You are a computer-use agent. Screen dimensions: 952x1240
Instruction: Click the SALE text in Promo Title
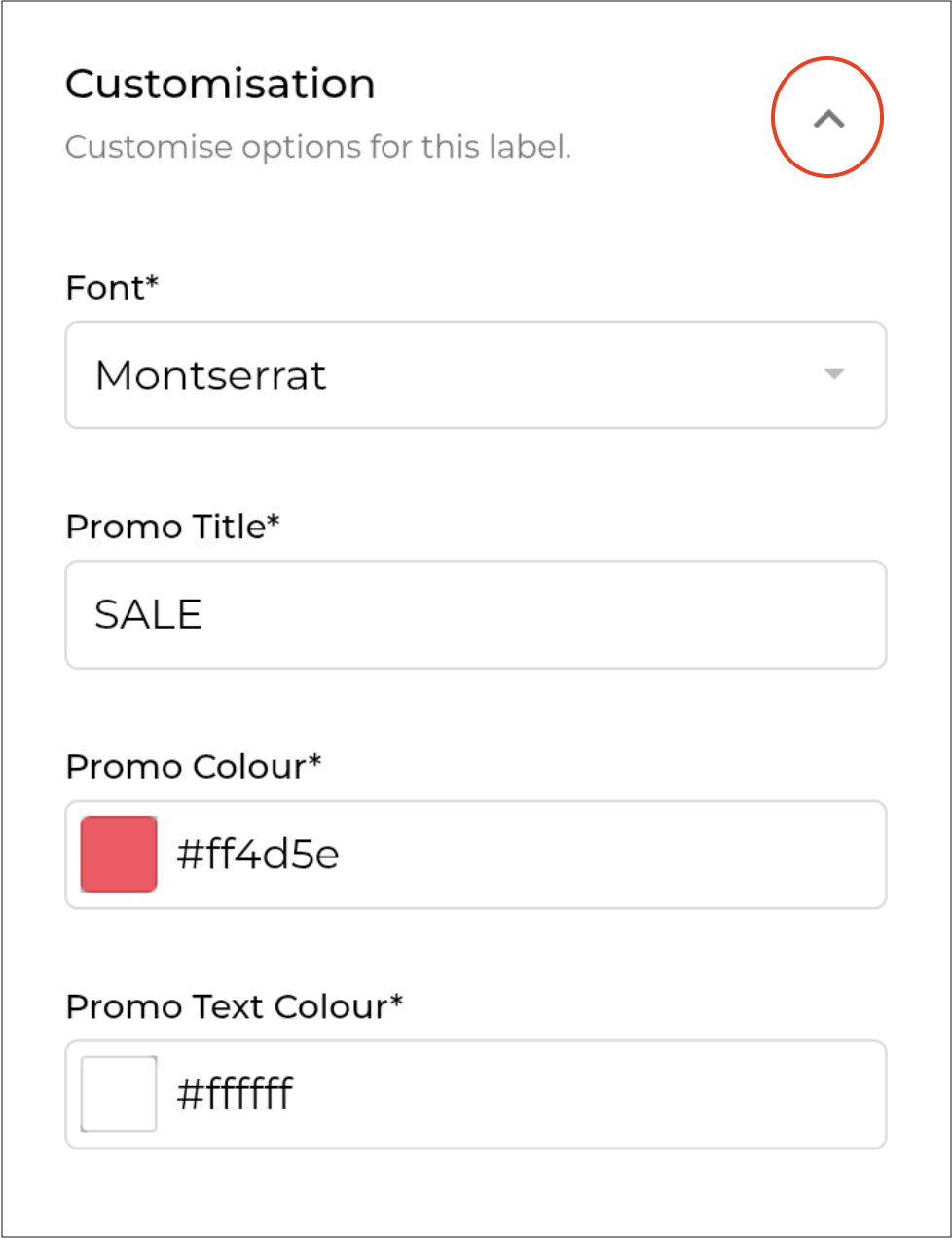[x=148, y=615]
